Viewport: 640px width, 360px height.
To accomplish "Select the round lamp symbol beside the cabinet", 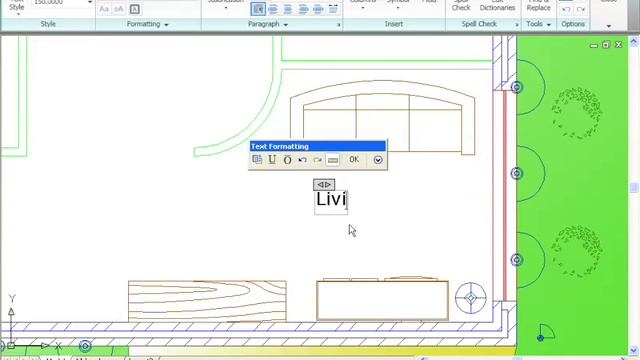I will [x=471, y=298].
